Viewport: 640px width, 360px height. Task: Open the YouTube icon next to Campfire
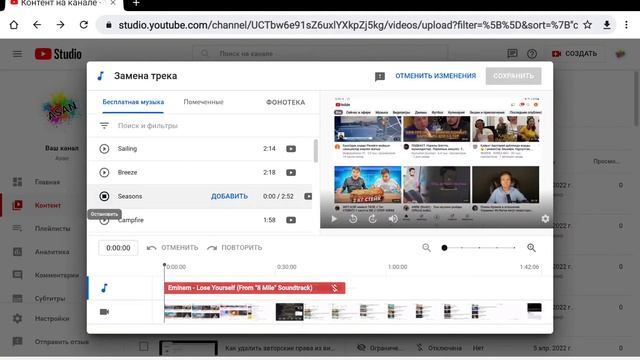(291, 220)
